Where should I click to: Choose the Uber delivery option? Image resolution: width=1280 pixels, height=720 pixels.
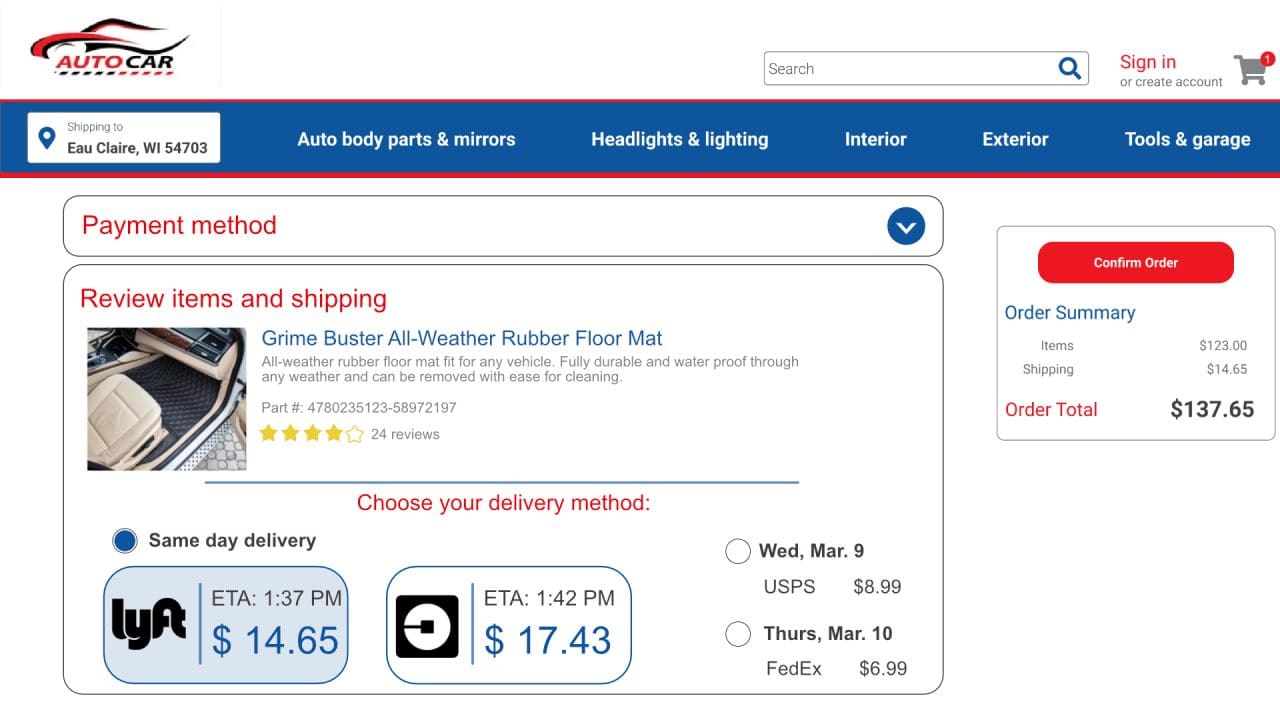click(508, 625)
